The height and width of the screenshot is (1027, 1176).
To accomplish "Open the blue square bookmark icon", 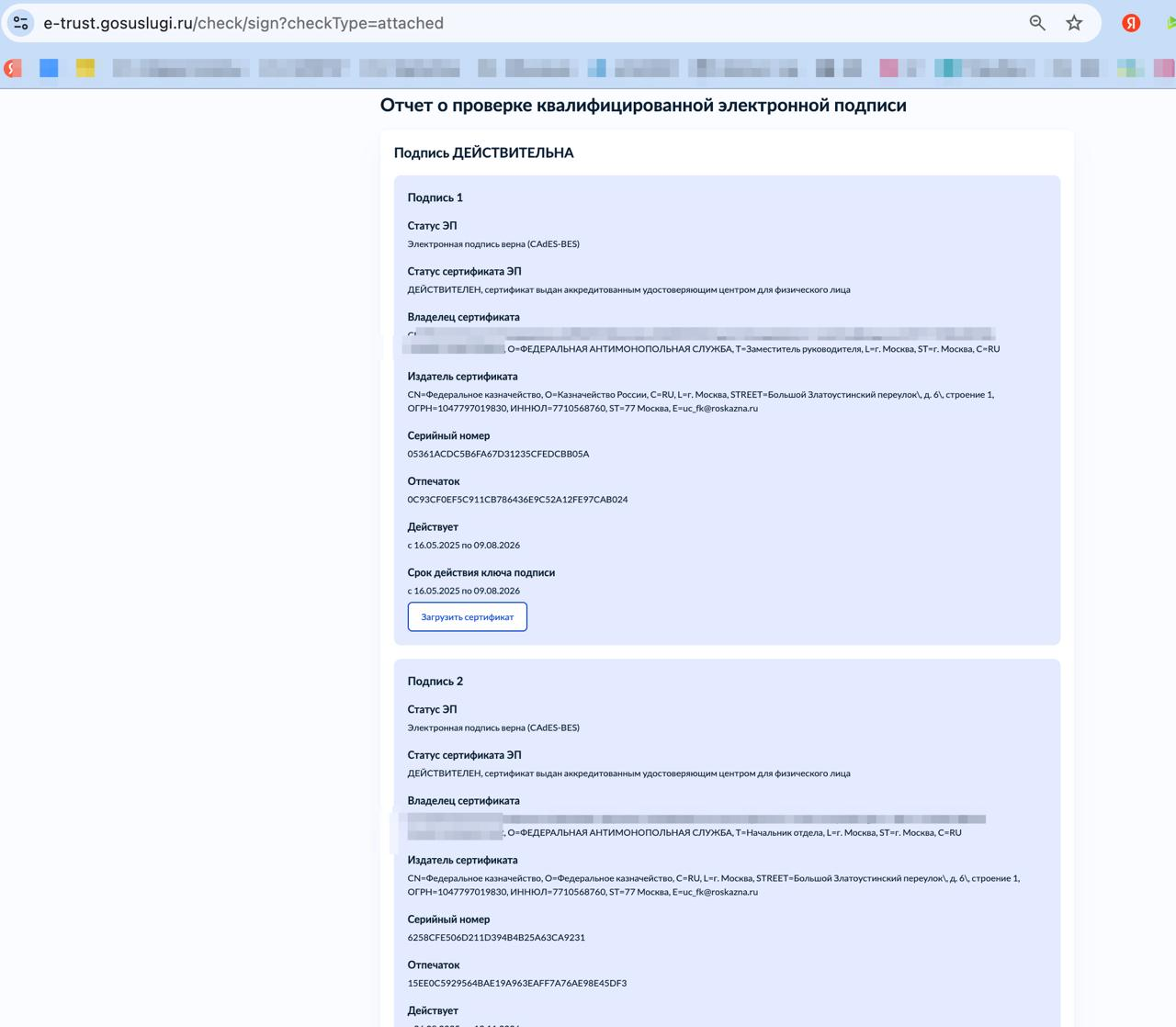I will [x=51, y=67].
